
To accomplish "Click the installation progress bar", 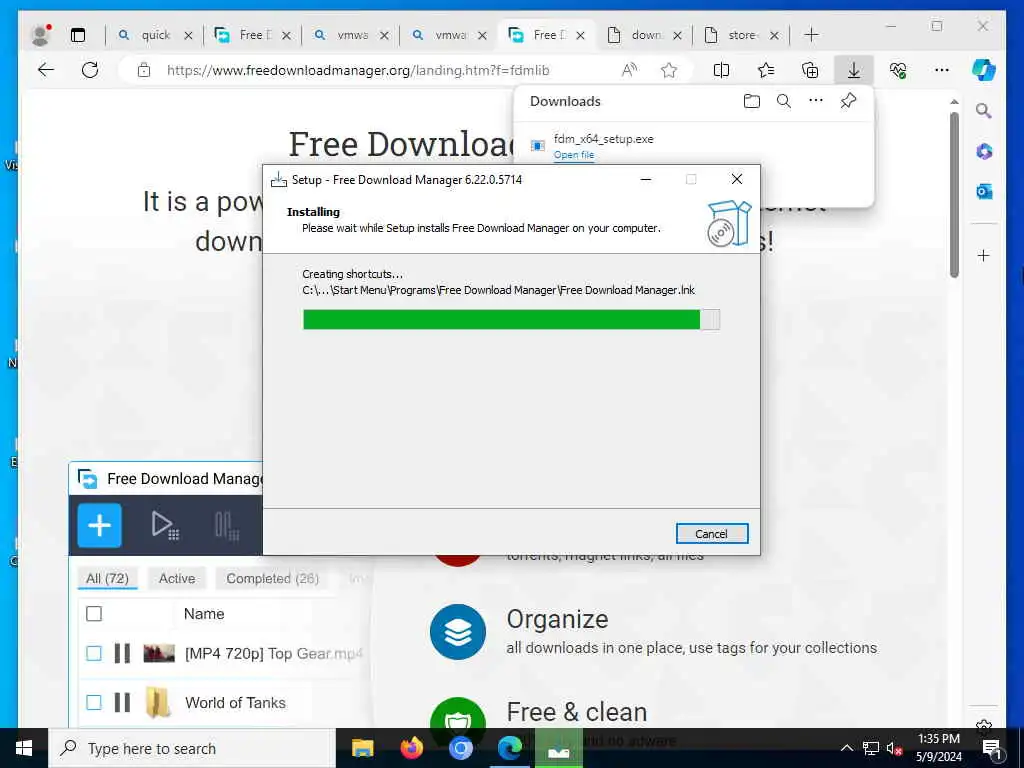I will pyautogui.click(x=511, y=319).
